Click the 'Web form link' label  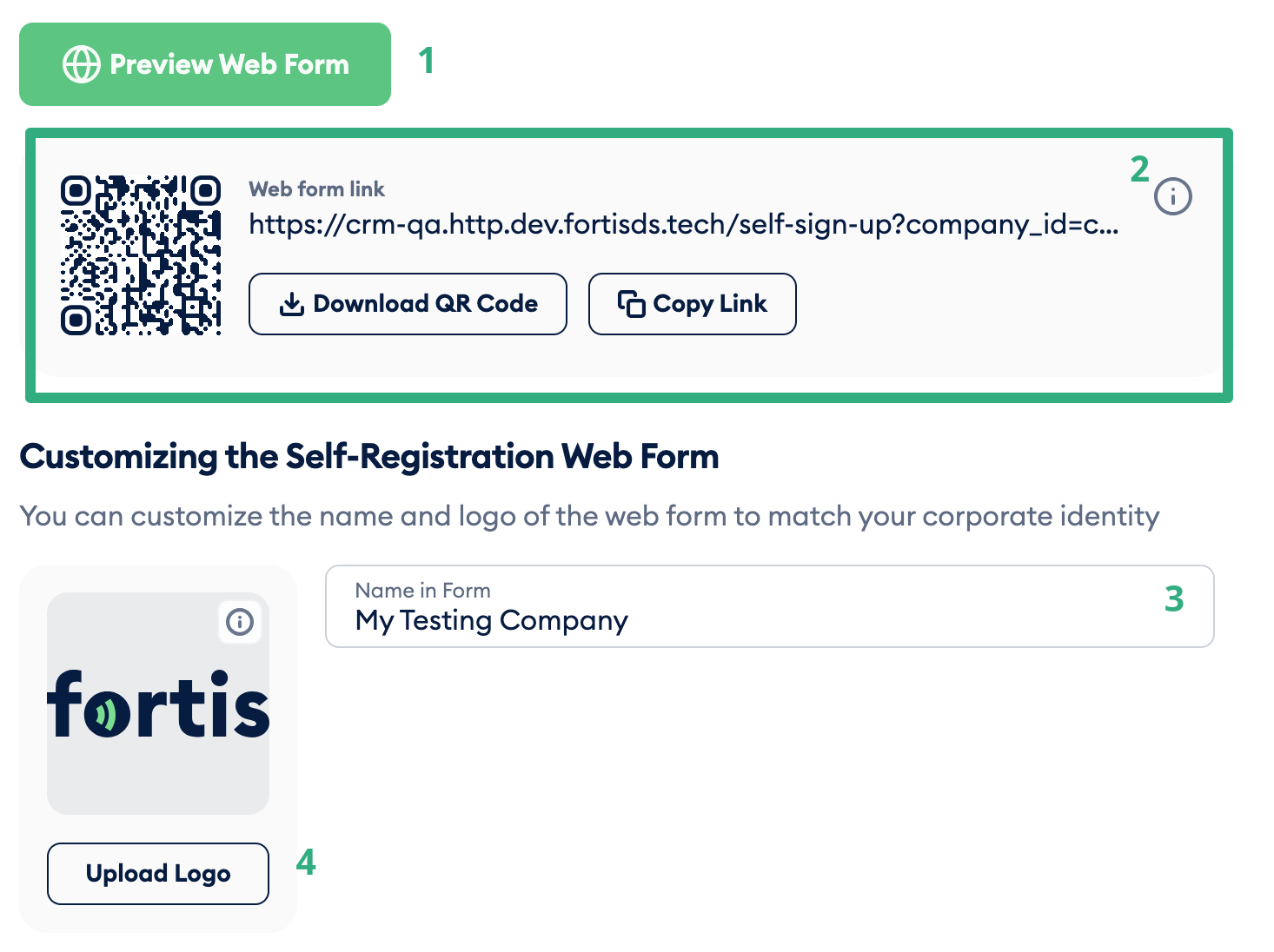click(x=316, y=189)
